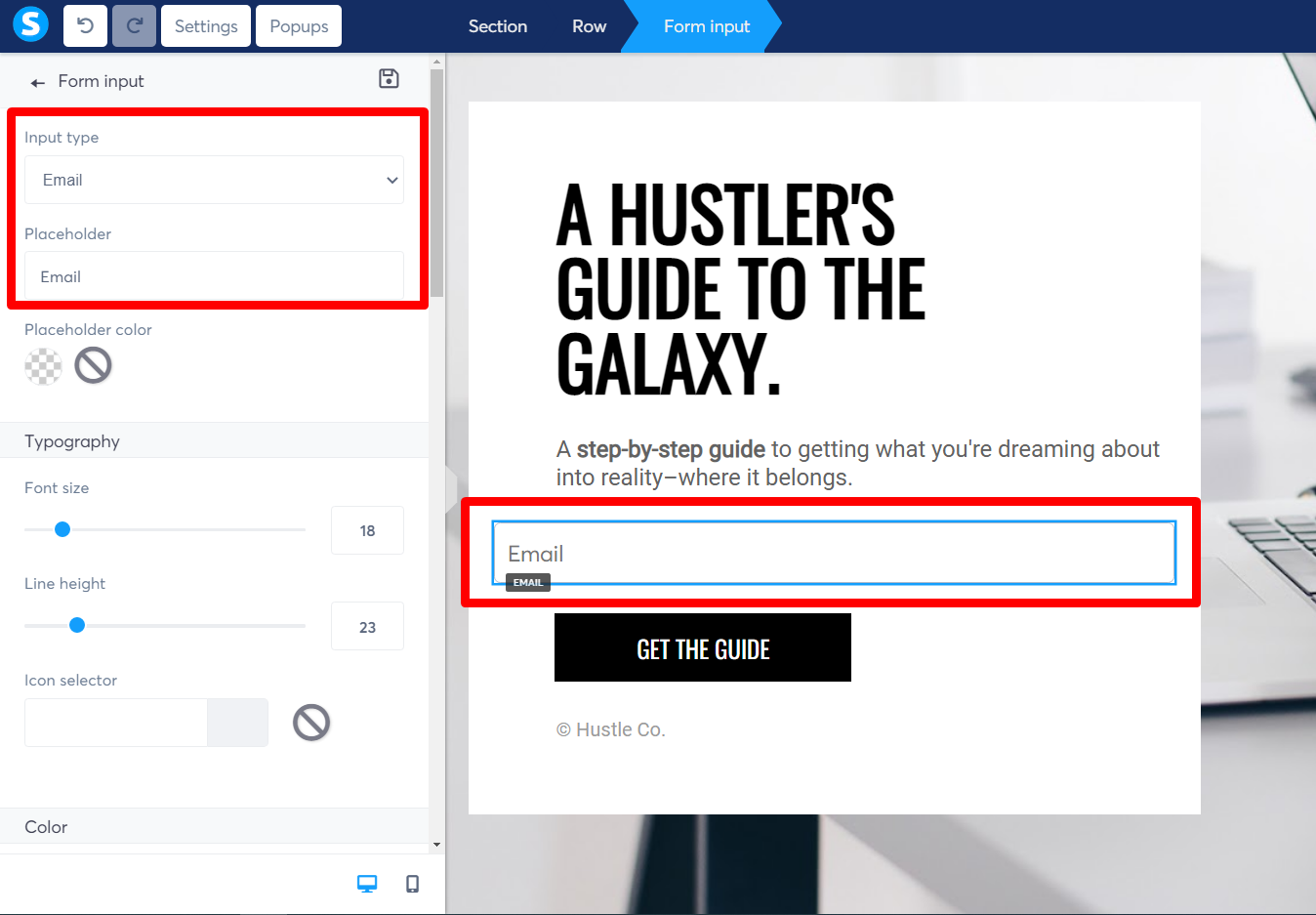Image resolution: width=1316 pixels, height=915 pixels.
Task: Open the Popups panel
Action: [x=298, y=25]
